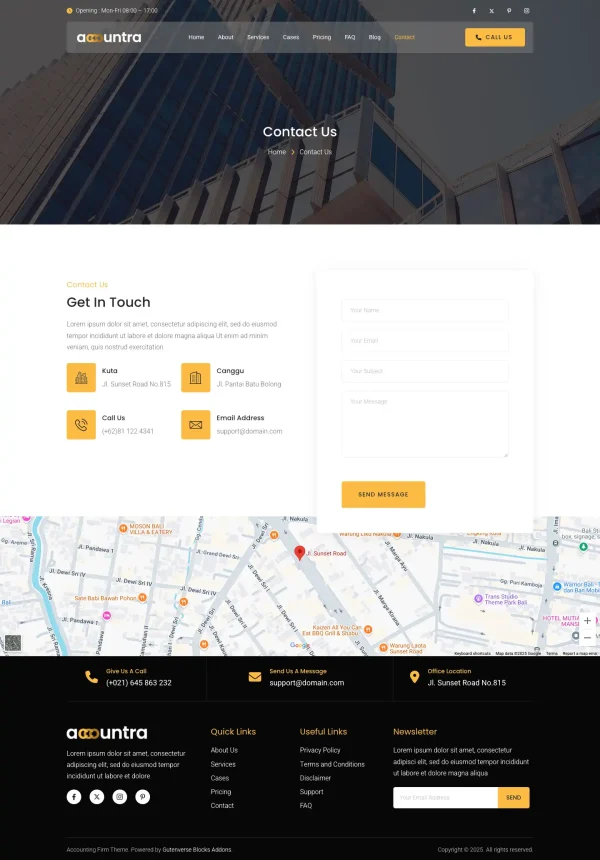Toggle map satellite layer thumbnail

tap(12, 643)
